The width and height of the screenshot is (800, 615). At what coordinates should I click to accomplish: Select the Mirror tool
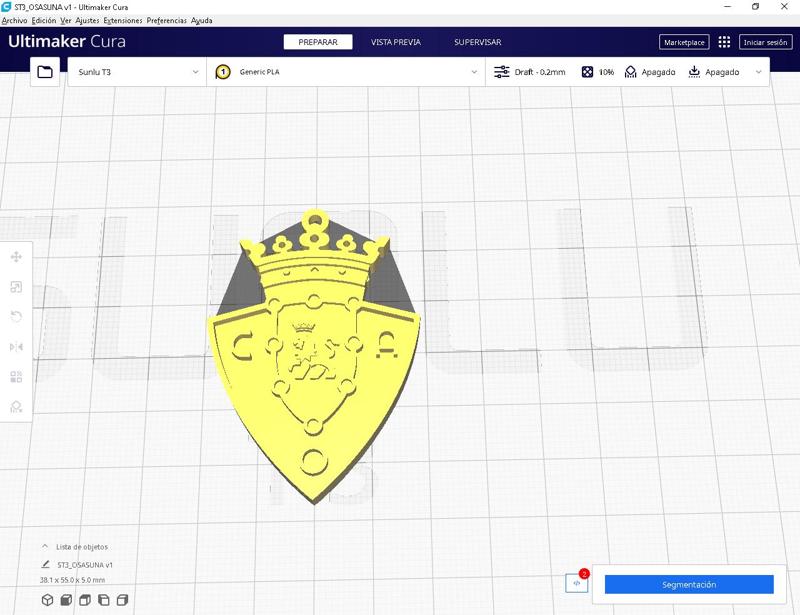15,346
